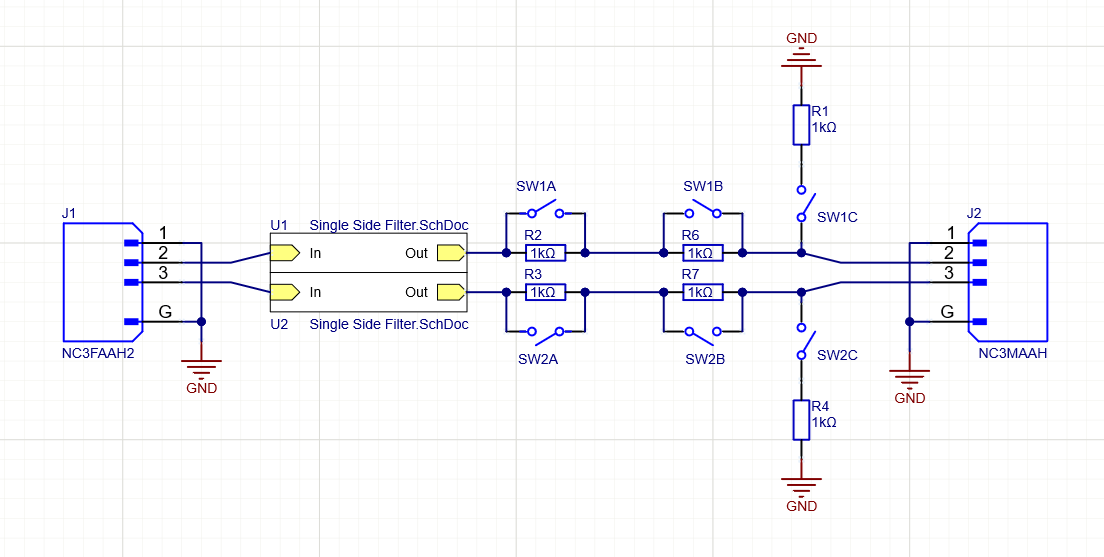Image resolution: width=1104 pixels, height=557 pixels.
Task: Click the R2 1kΩ resistor symbol
Action: click(x=546, y=253)
